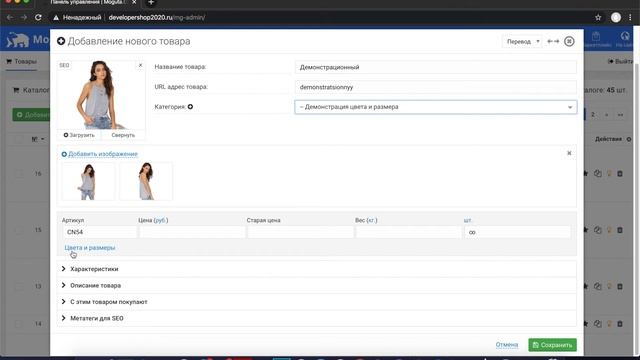Select the first additional image thumbnail
This screenshot has width=640, height=360.
88,181
